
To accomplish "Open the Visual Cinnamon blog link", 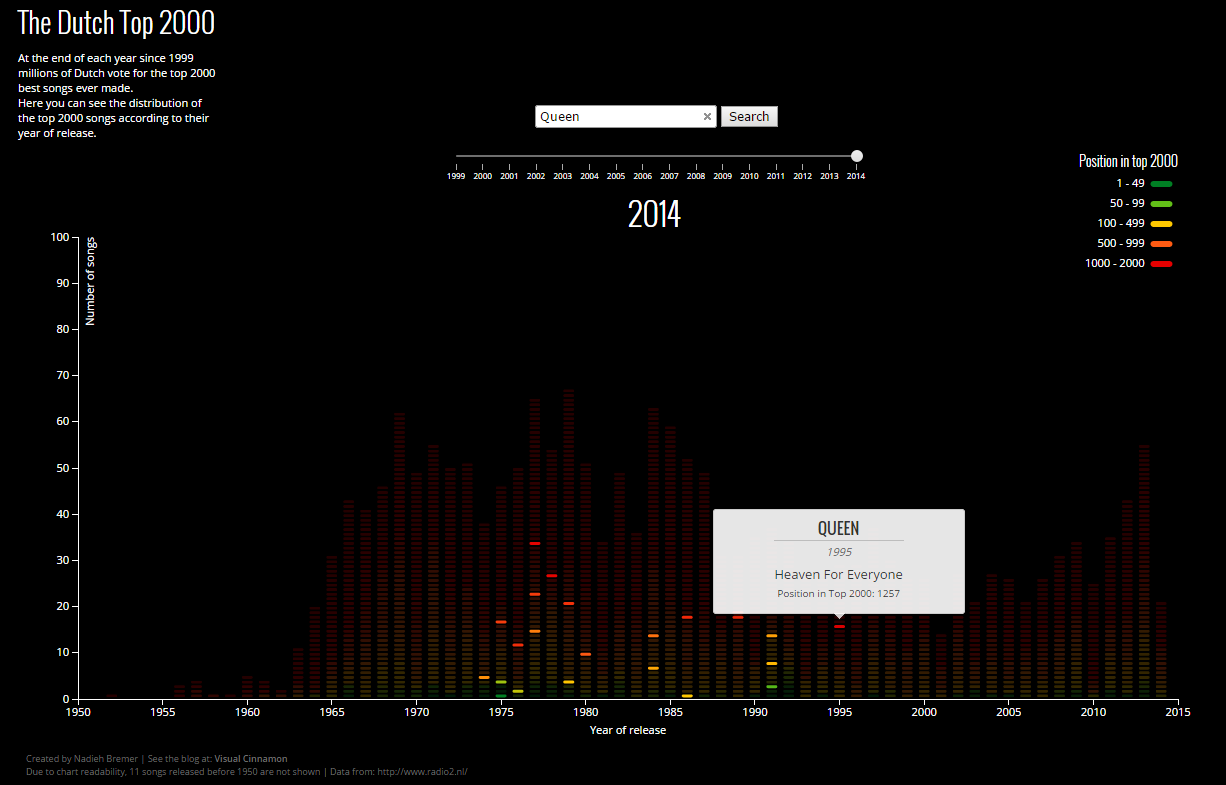I will pyautogui.click(x=251, y=759).
